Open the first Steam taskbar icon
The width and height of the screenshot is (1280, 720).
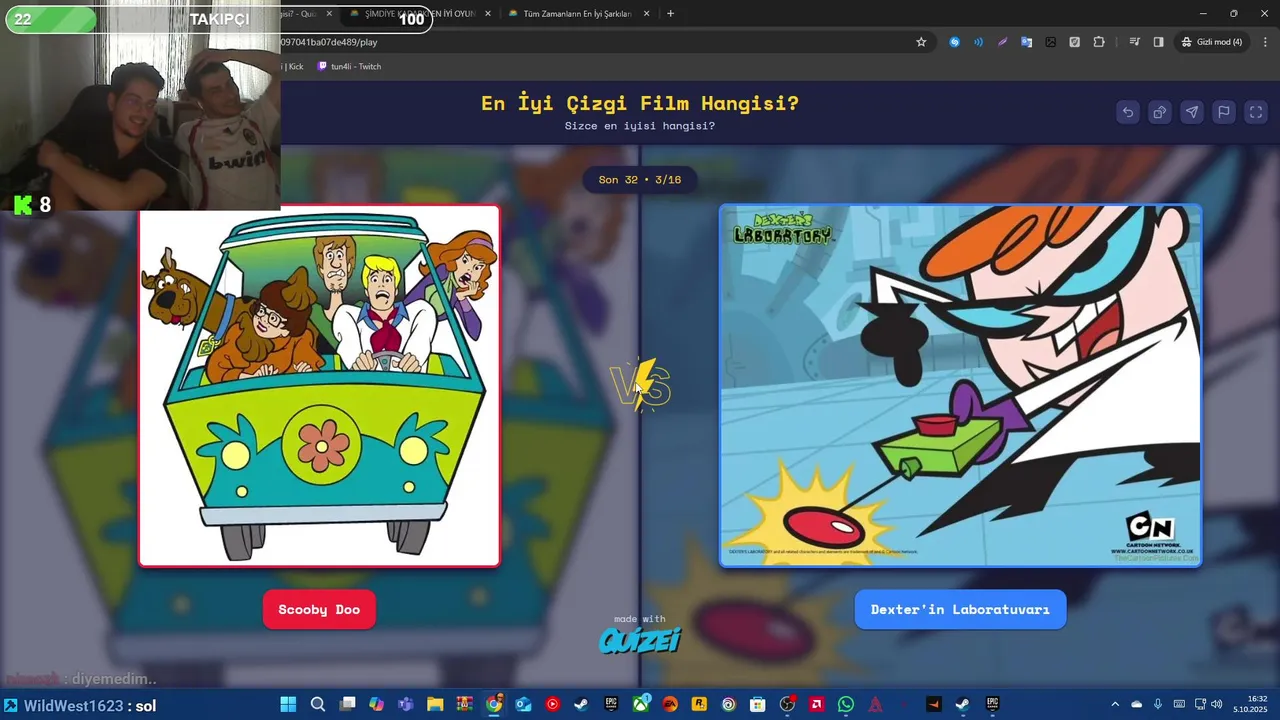tap(581, 704)
